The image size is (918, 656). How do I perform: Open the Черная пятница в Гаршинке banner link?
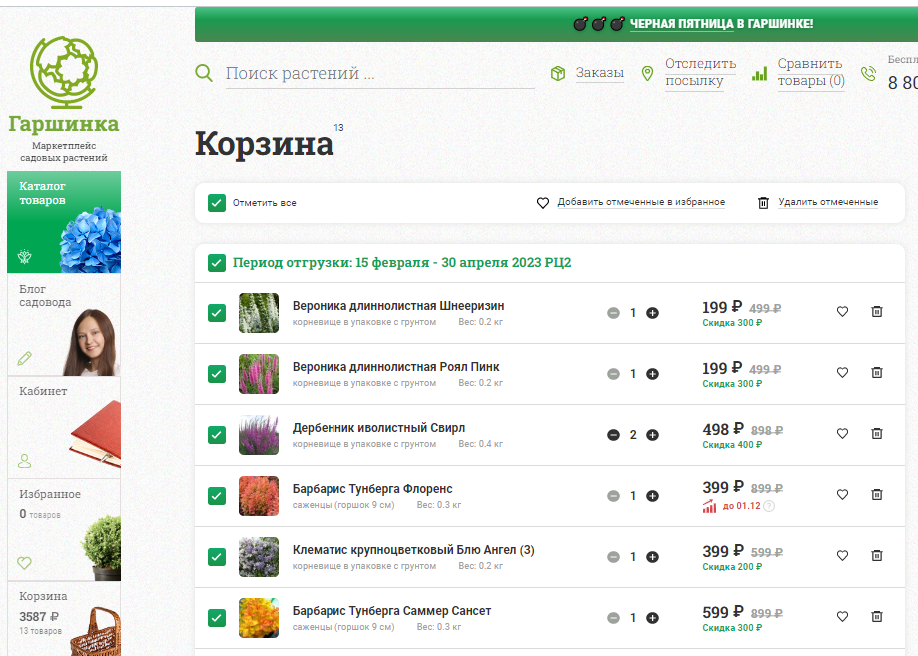point(721,24)
